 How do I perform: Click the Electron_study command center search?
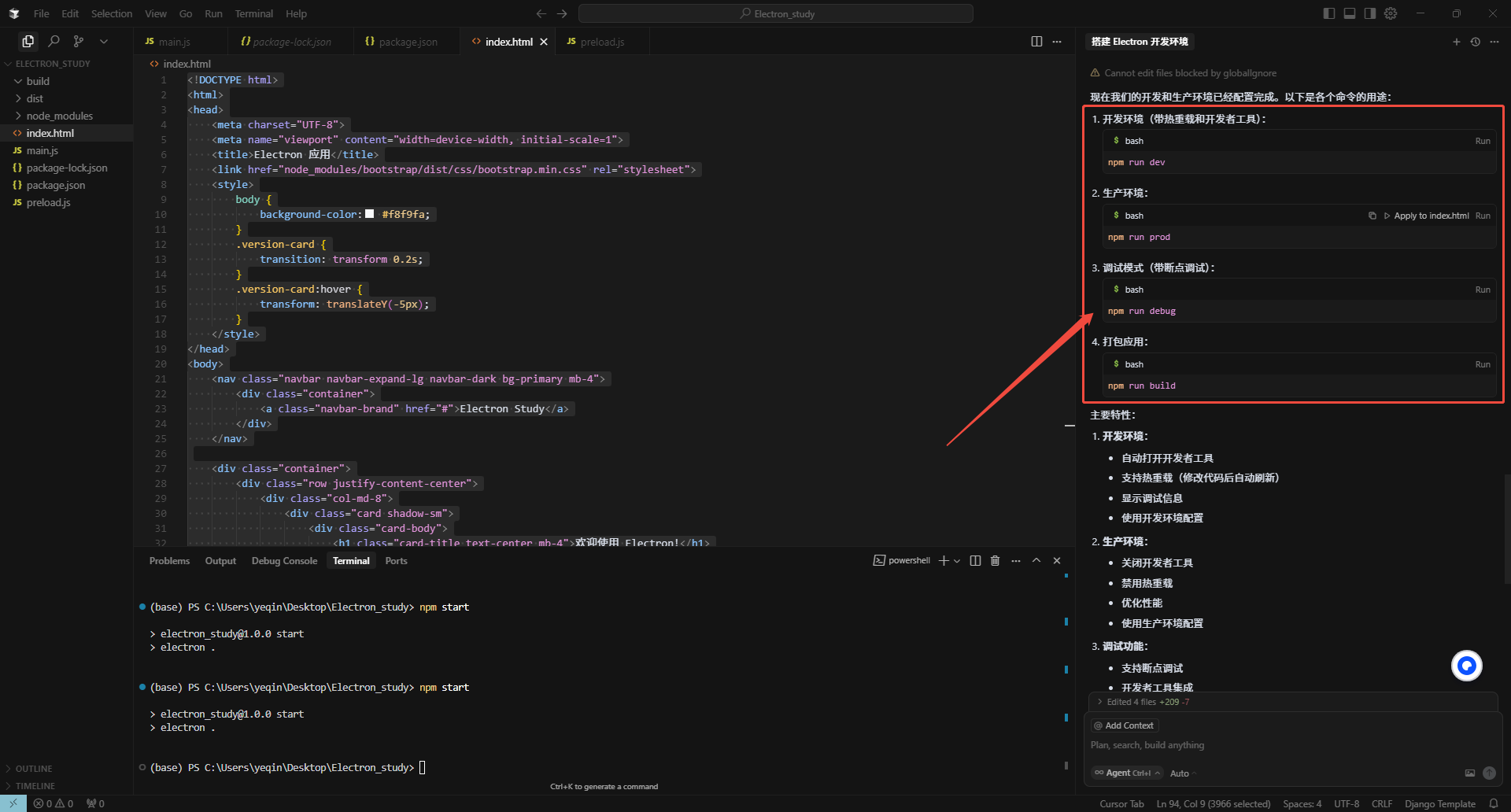pyautogui.click(x=776, y=13)
